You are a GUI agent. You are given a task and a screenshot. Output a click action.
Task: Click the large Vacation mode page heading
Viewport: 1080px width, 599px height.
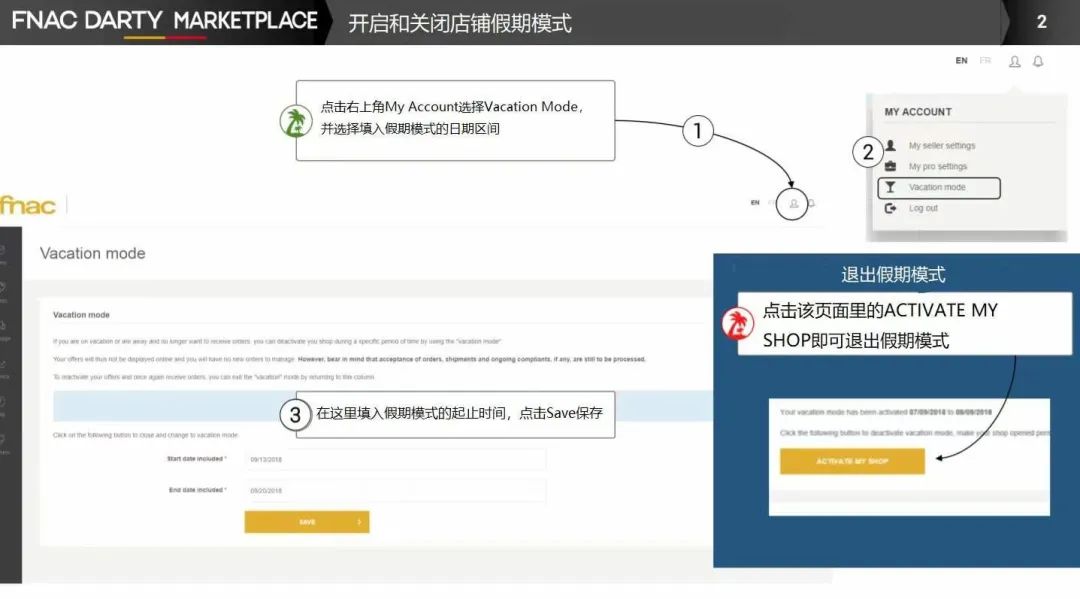point(92,253)
